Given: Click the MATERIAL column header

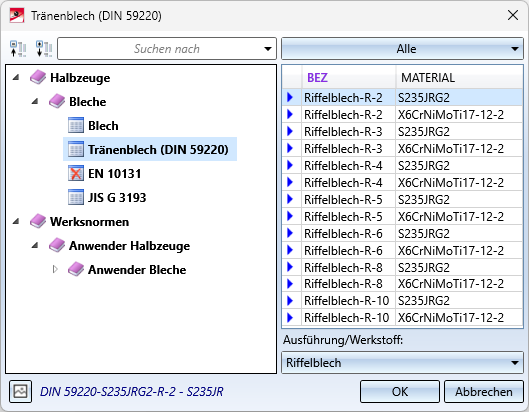Looking at the screenshot, I should [x=459, y=78].
